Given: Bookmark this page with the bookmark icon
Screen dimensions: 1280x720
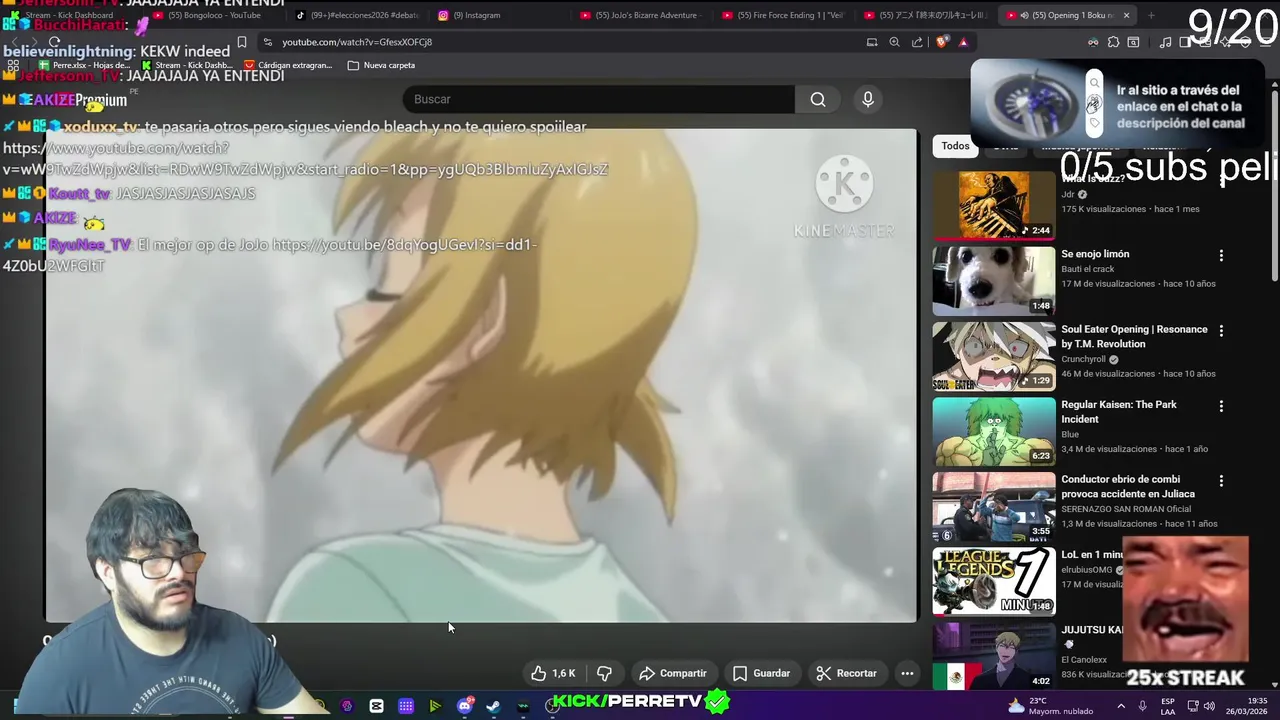Looking at the screenshot, I should (242, 42).
